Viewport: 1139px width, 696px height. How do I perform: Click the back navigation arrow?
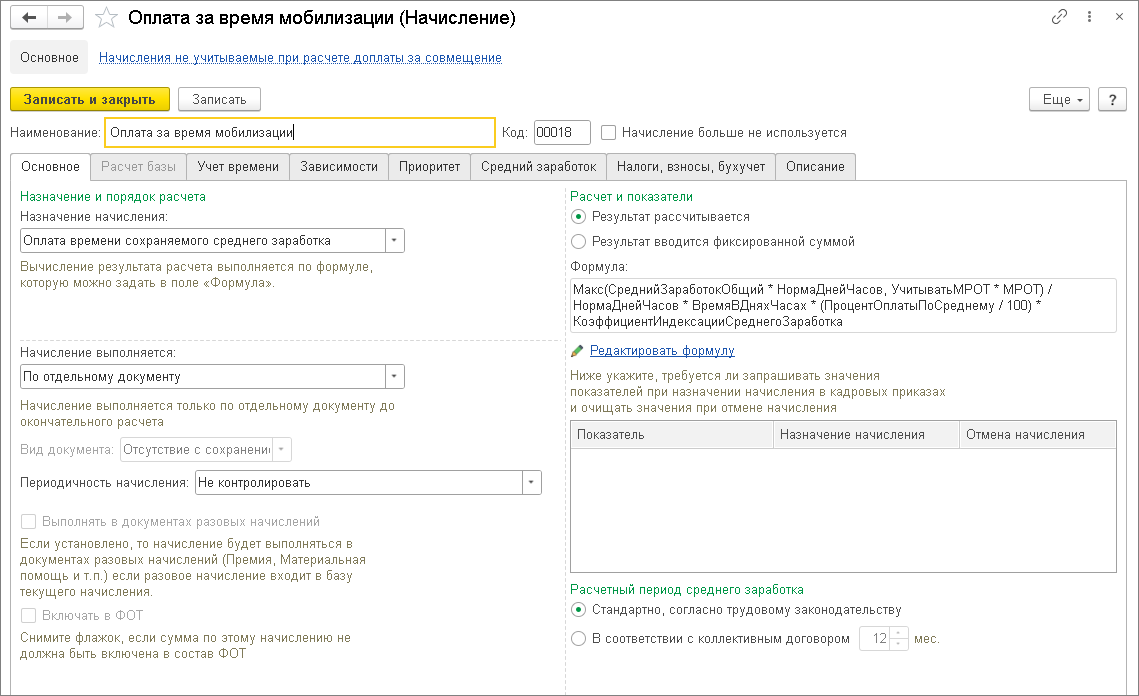[29, 18]
